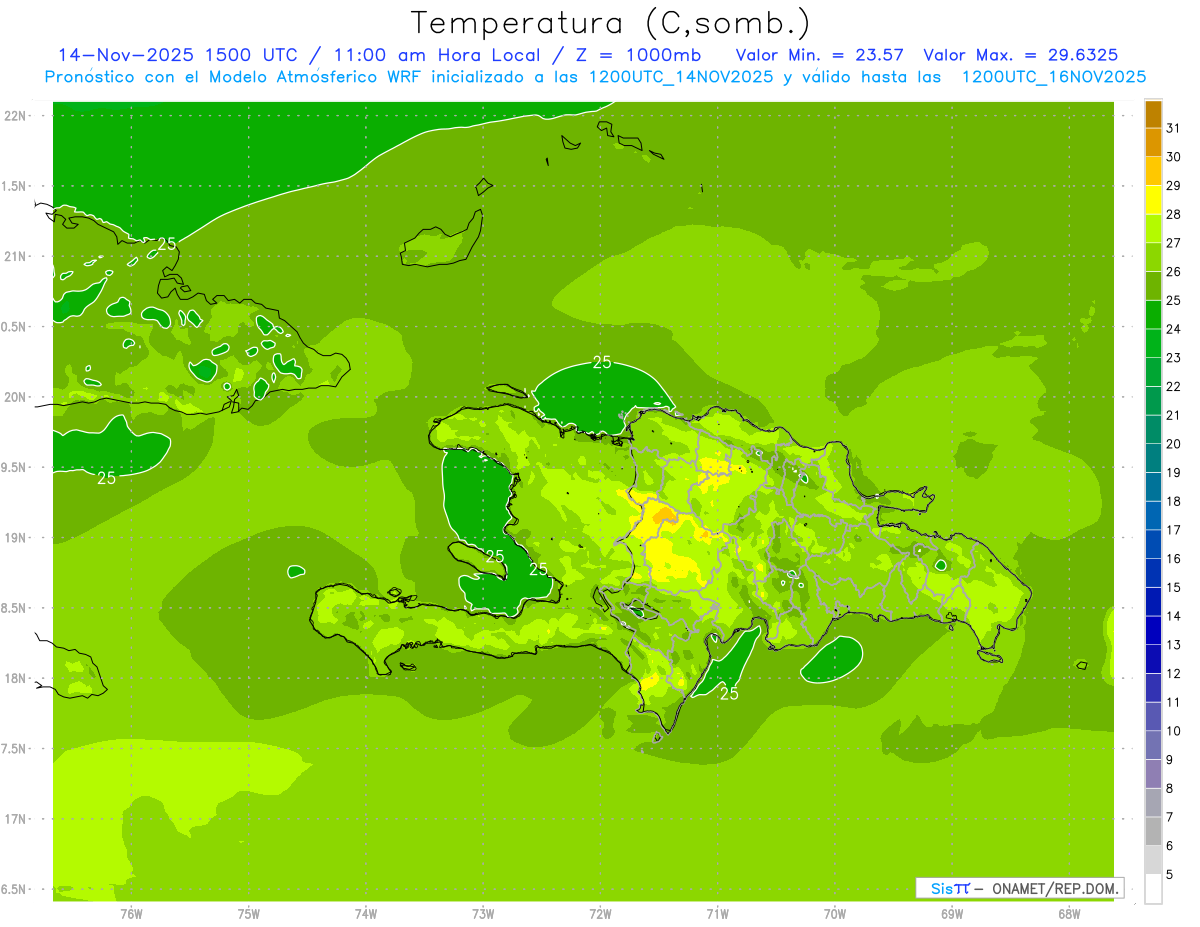
Task: Click the color legend value "24"
Action: (x=1173, y=329)
